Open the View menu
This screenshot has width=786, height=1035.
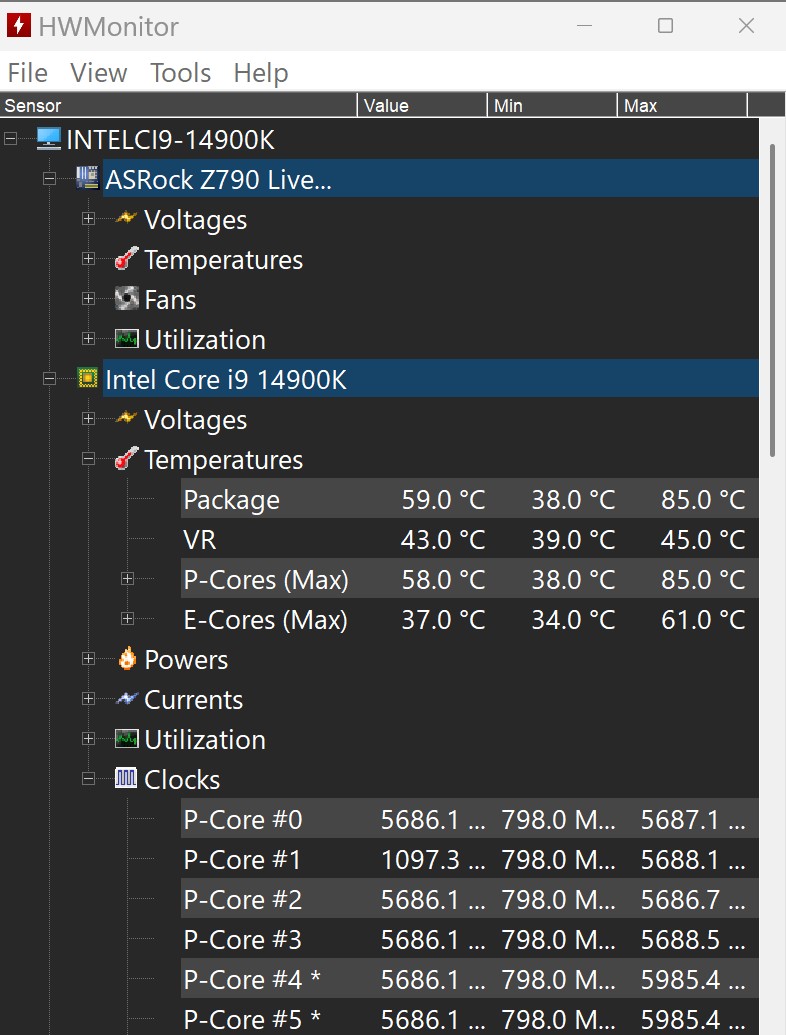98,73
